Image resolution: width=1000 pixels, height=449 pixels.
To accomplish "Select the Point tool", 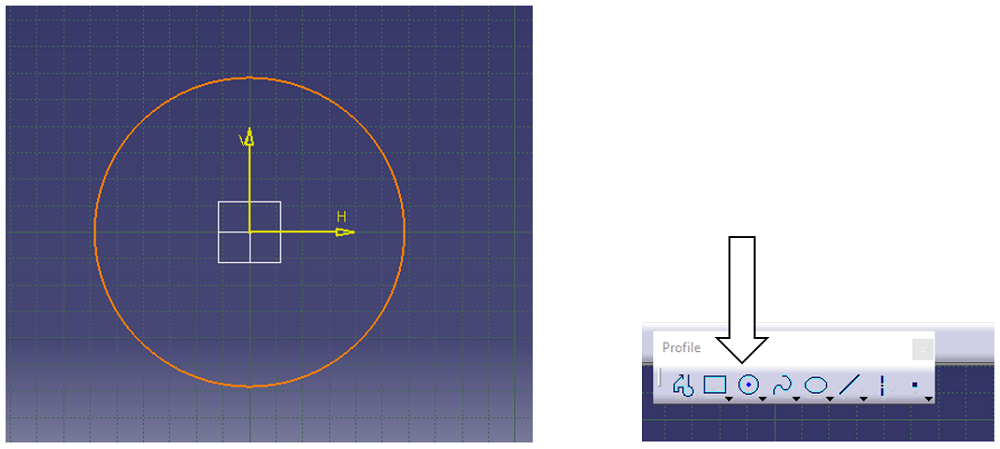I will [x=915, y=385].
